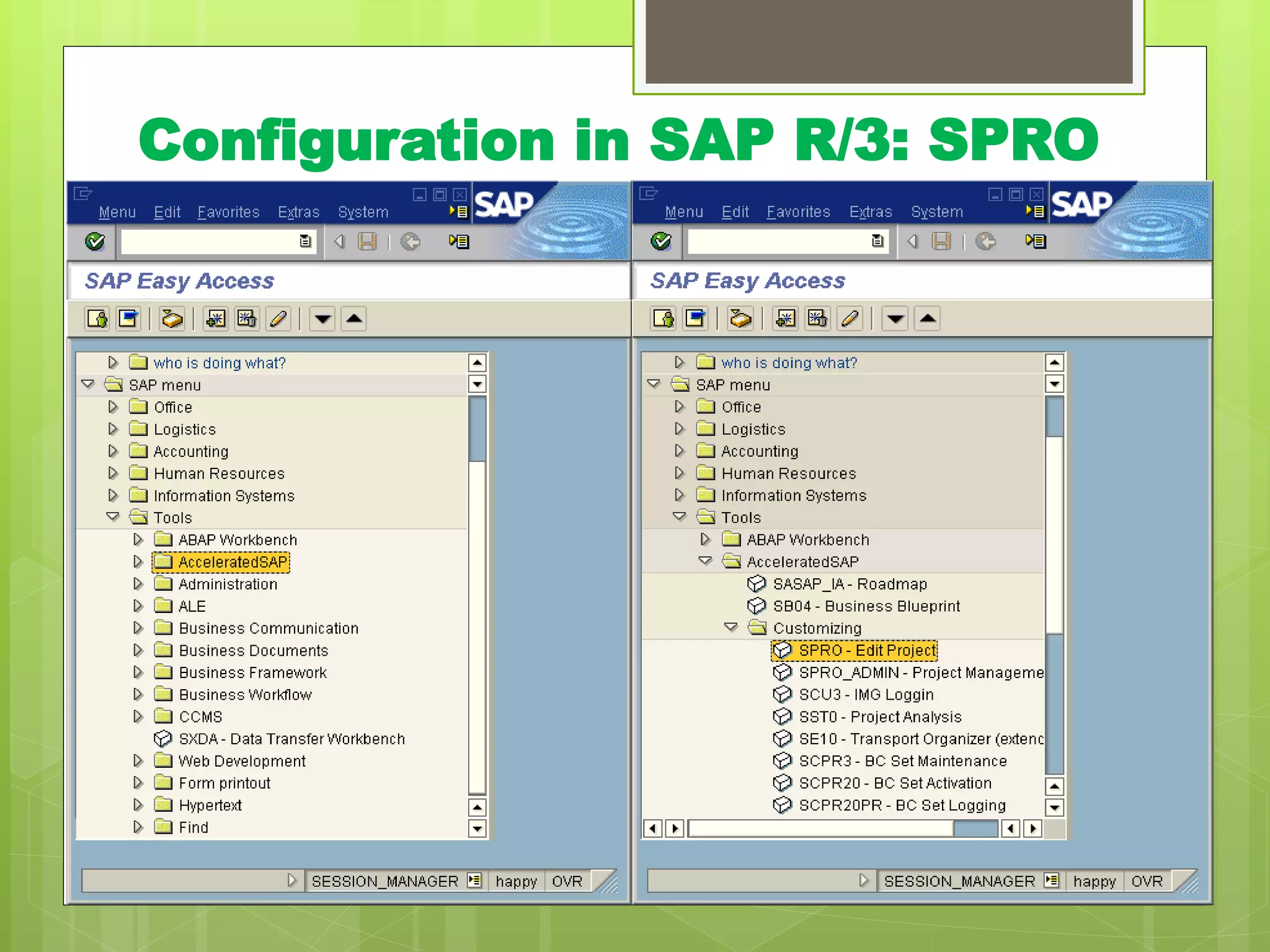Click the Delete favorites icon in right window
This screenshot has width=1270, height=952.
coord(817,319)
